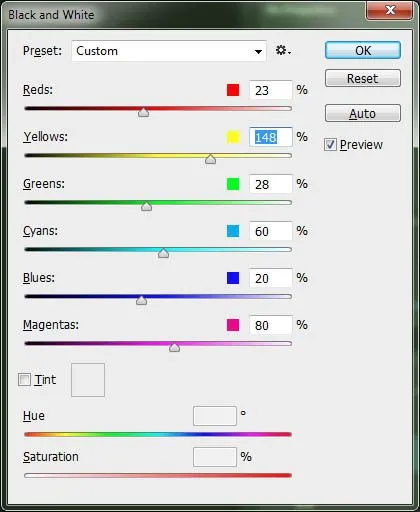420x512 pixels.
Task: Click the Auto button
Action: (363, 113)
